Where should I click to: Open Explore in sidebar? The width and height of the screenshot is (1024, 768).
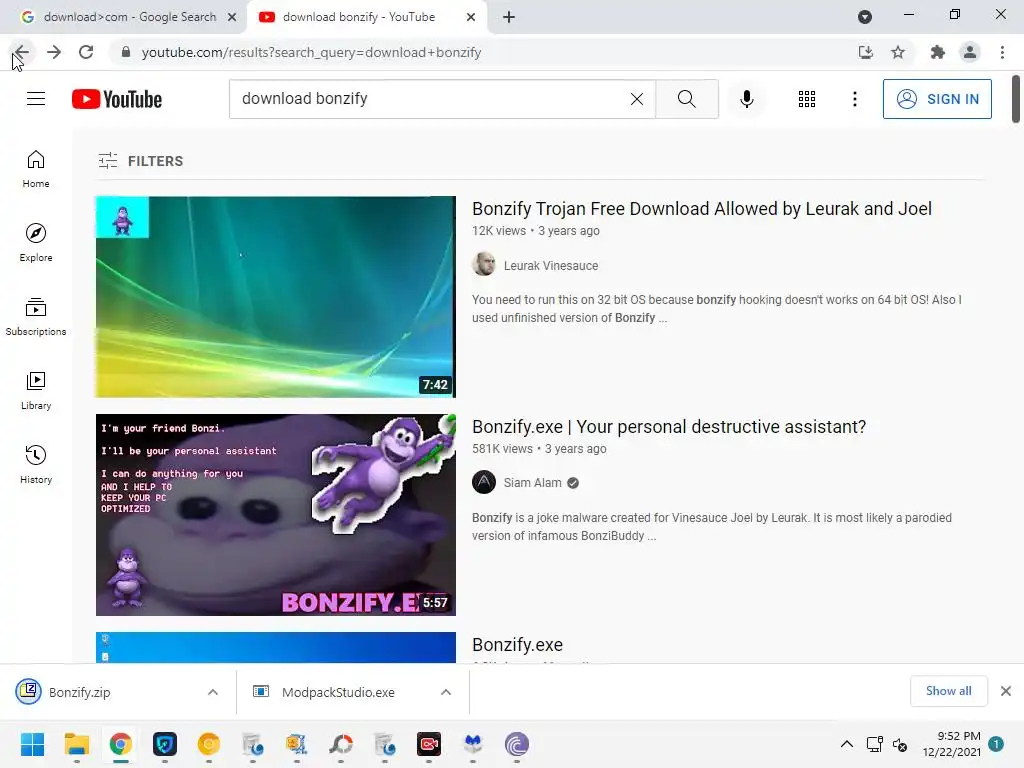click(36, 242)
